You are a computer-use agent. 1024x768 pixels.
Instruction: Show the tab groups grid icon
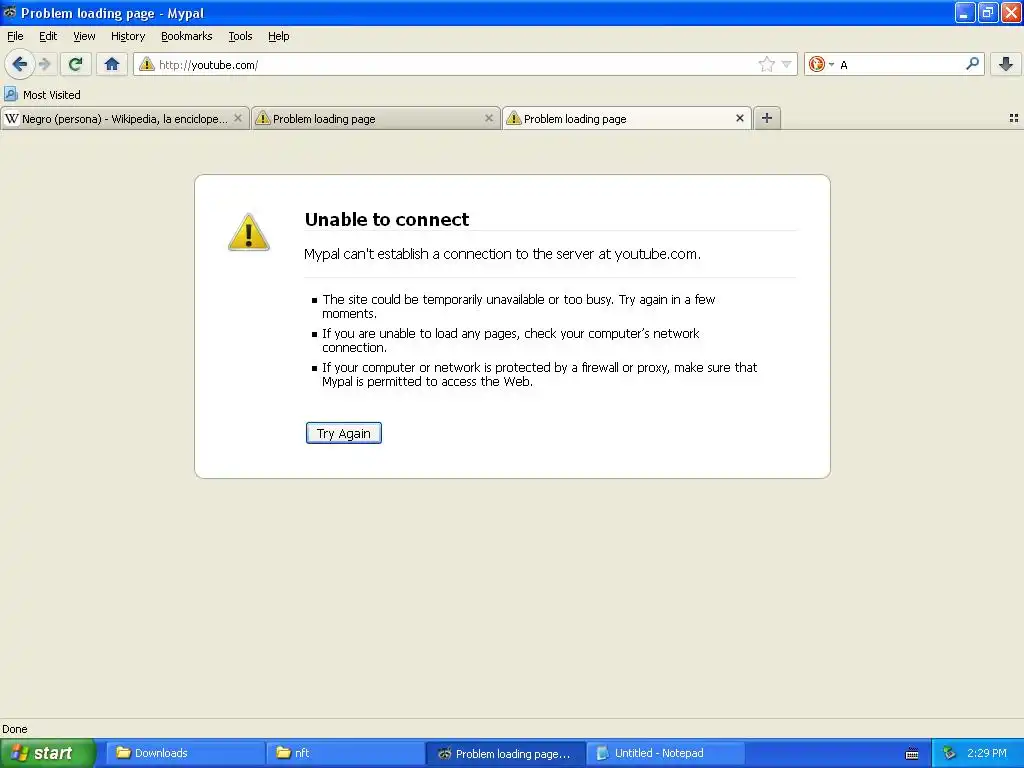click(x=1014, y=118)
